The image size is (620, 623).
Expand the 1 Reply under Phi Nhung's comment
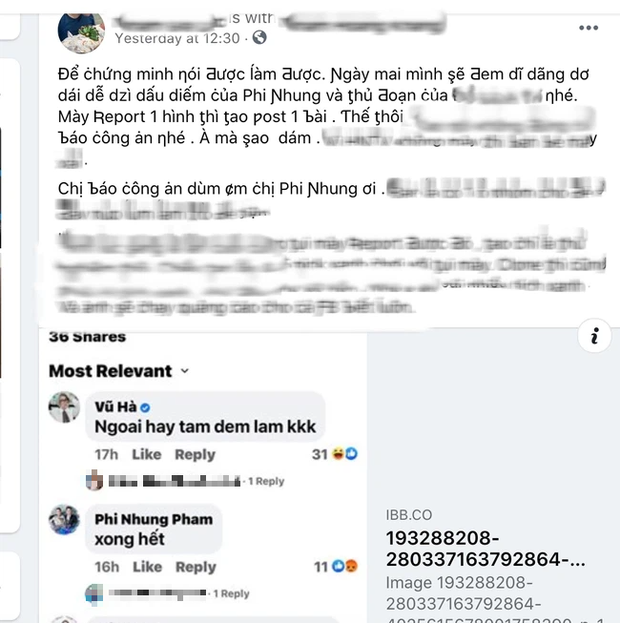tap(231, 594)
